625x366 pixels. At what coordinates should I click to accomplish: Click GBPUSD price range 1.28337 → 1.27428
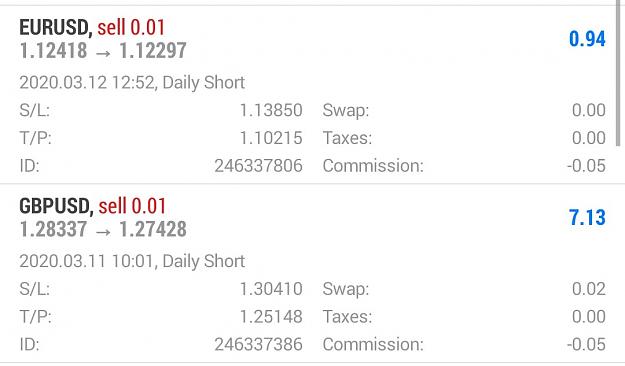point(103,229)
